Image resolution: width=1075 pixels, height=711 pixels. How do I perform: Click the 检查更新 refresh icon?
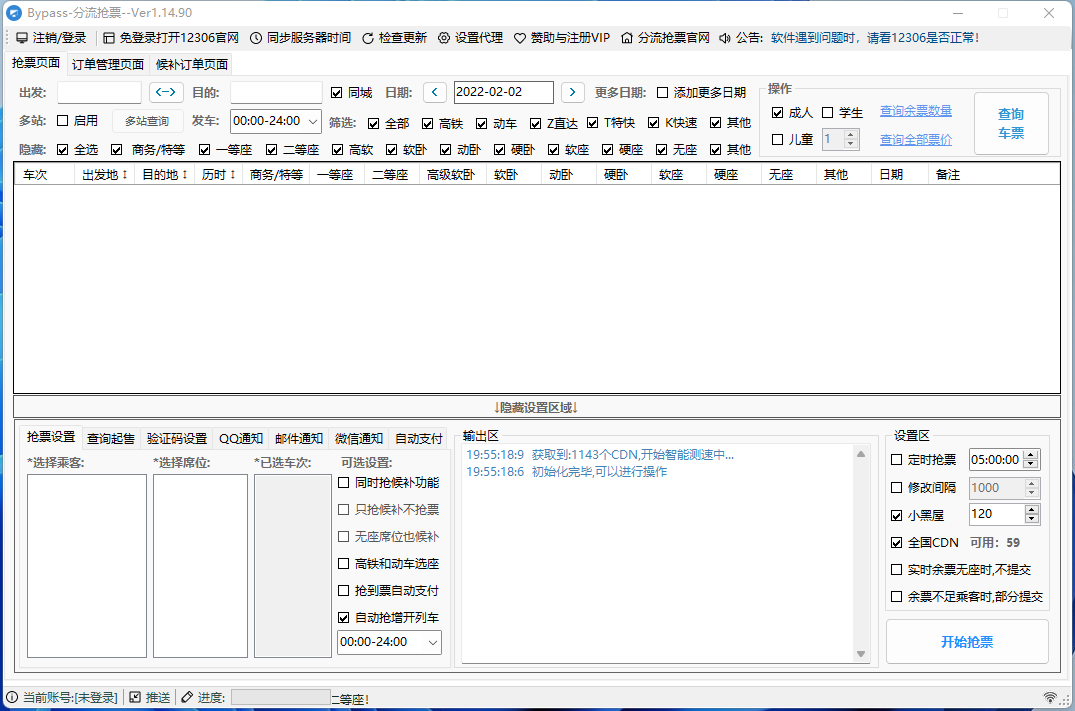368,38
